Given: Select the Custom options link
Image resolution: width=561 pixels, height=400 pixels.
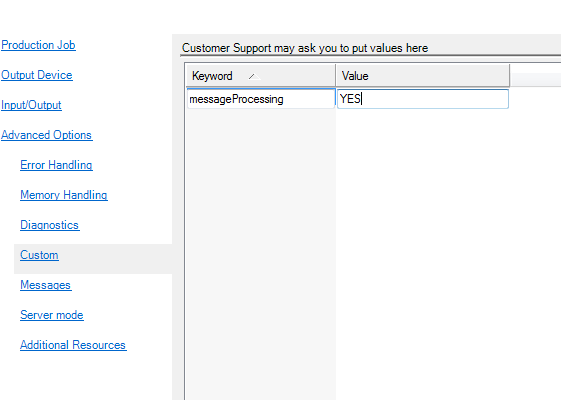Looking at the screenshot, I should click(x=39, y=255).
